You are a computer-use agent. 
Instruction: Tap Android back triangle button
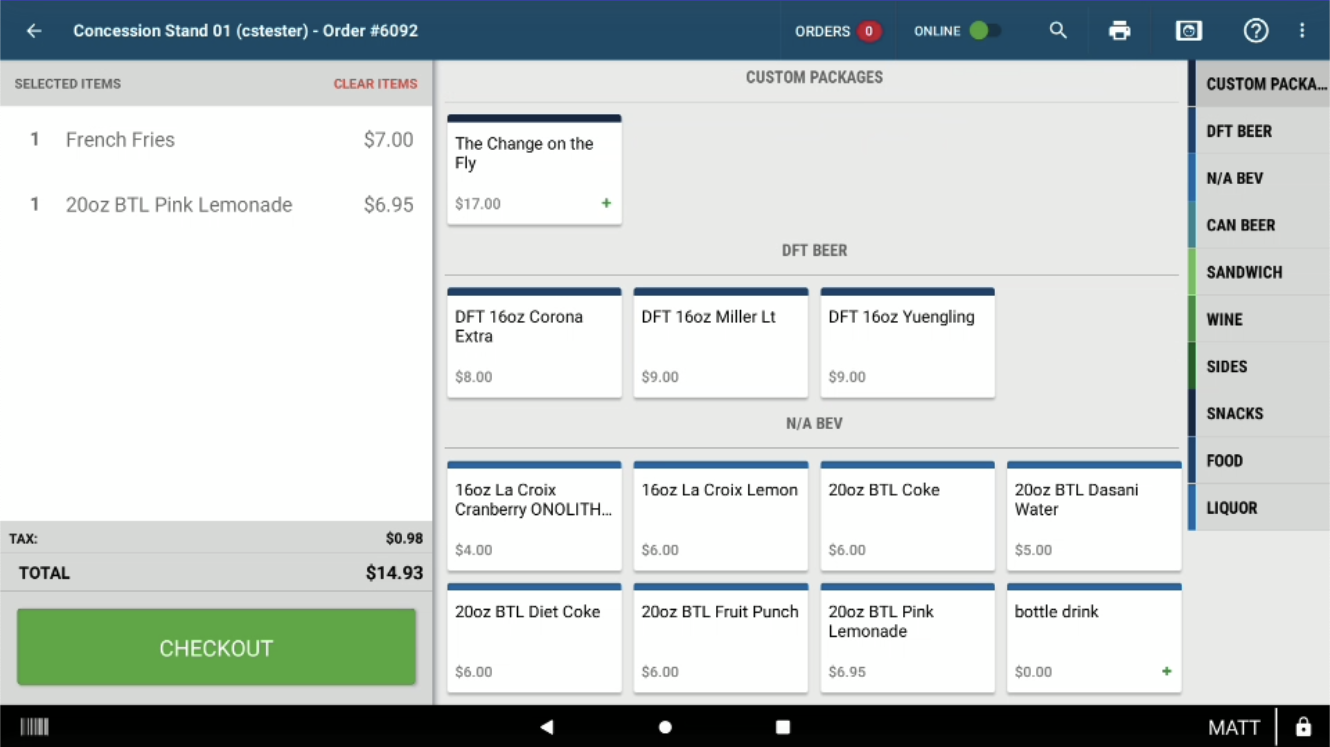pyautogui.click(x=547, y=727)
